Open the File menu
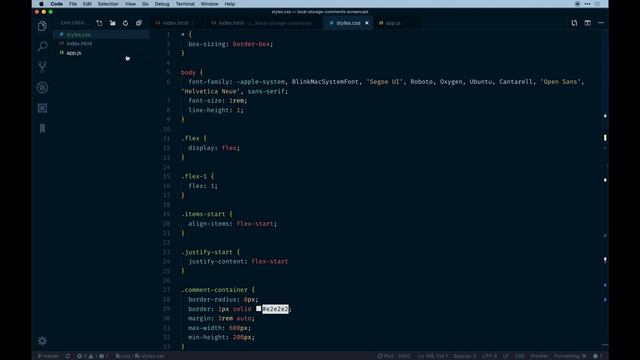 (73, 4)
